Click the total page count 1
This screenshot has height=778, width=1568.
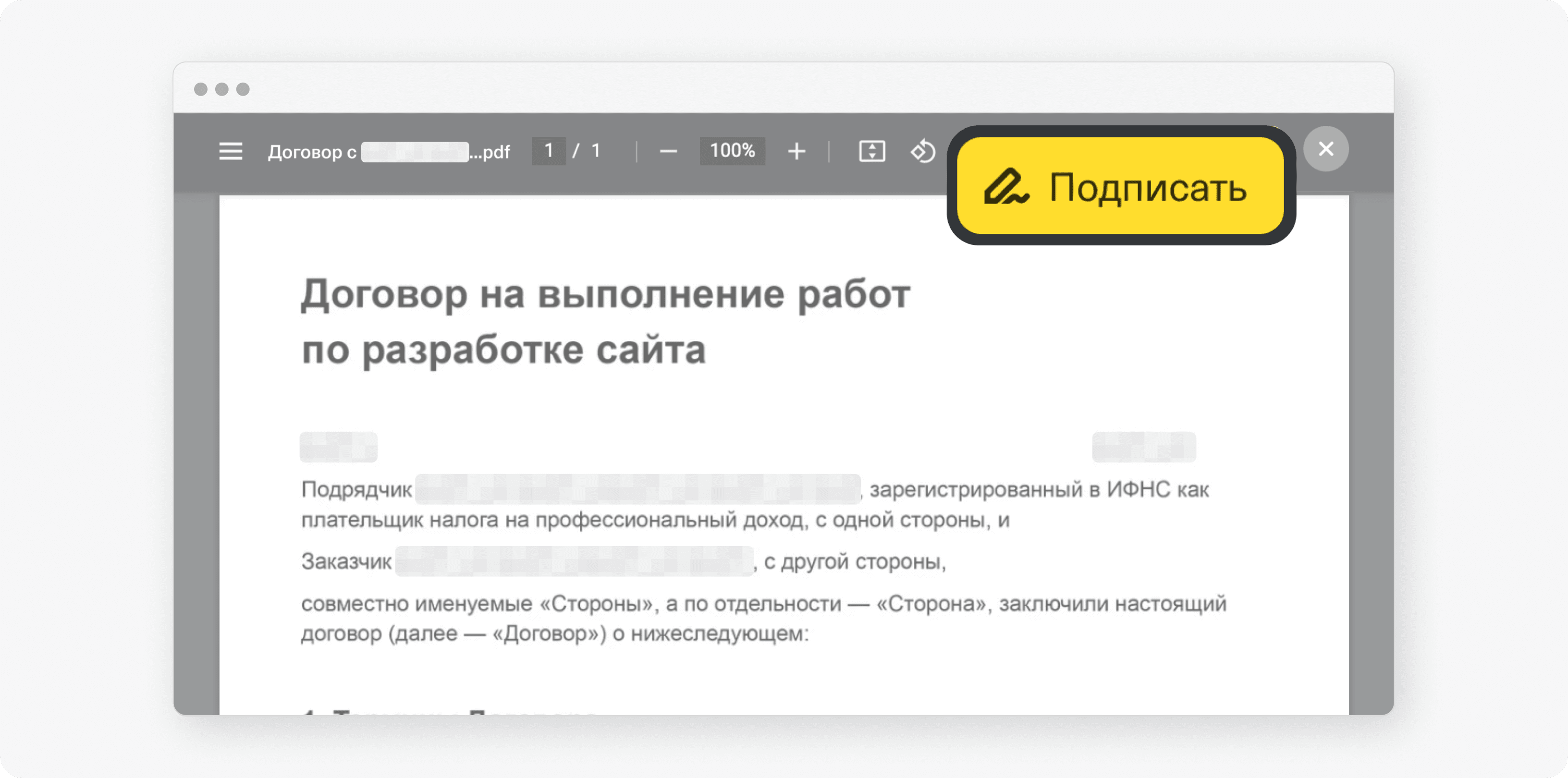tap(596, 150)
